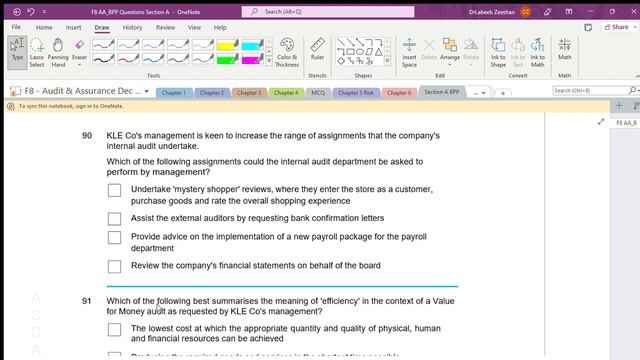Click the Share button

click(619, 27)
